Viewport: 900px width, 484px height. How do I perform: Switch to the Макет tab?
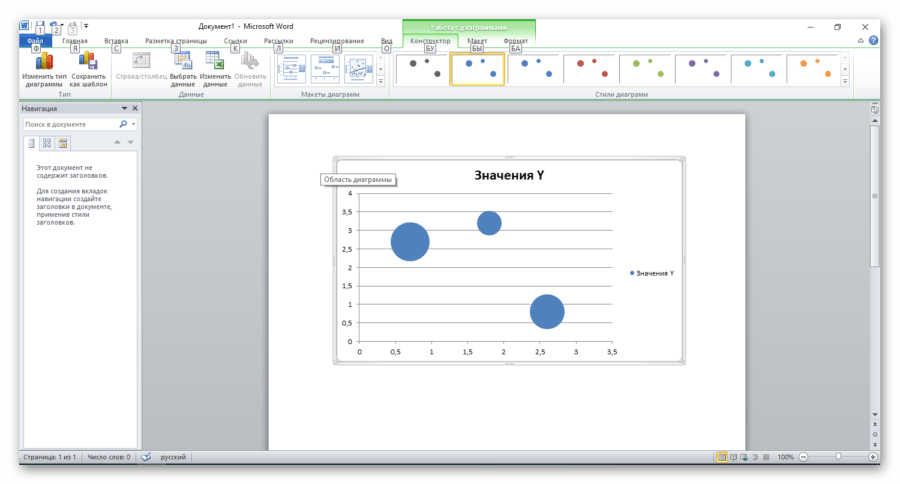(x=477, y=41)
